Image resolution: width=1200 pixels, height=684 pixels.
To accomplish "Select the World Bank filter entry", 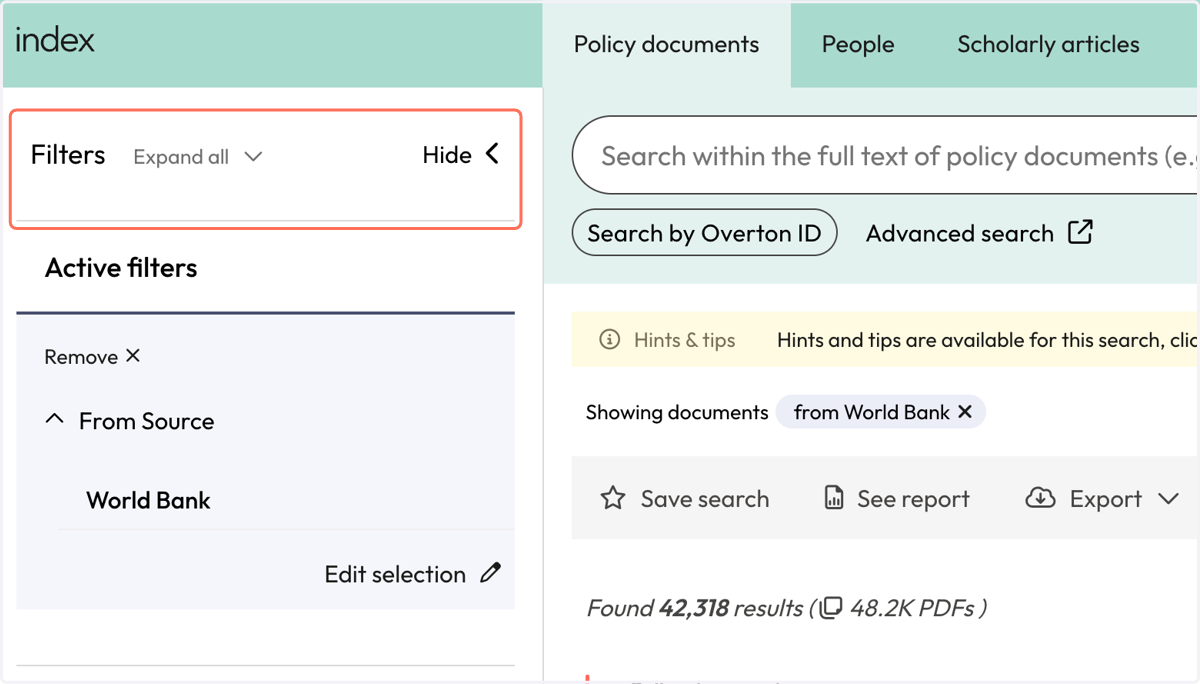I will click(148, 500).
